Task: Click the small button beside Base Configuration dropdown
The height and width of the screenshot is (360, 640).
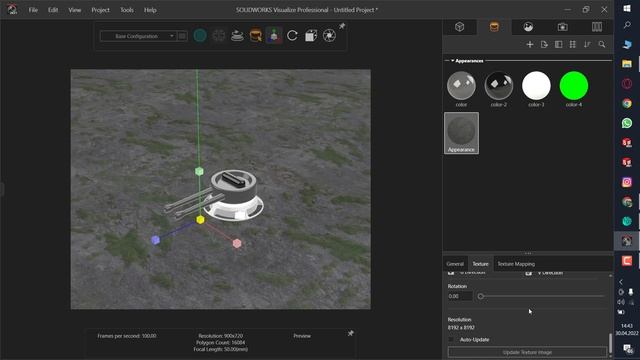Action: tap(182, 36)
